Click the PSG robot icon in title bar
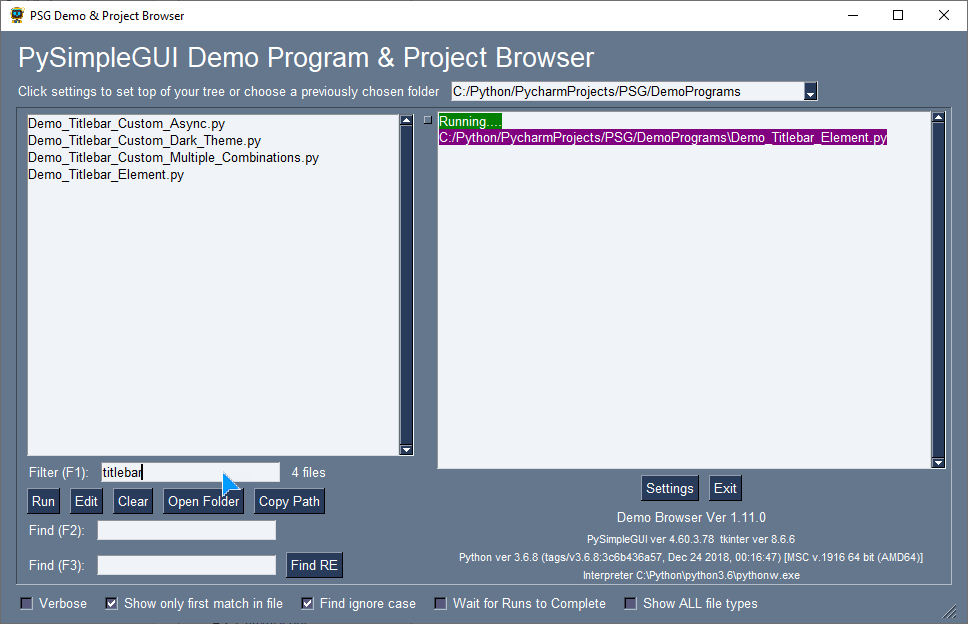 (x=16, y=15)
